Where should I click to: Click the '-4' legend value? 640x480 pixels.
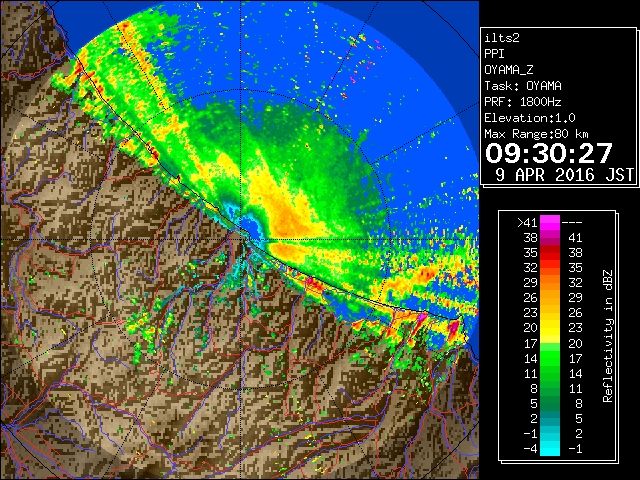tap(531, 449)
